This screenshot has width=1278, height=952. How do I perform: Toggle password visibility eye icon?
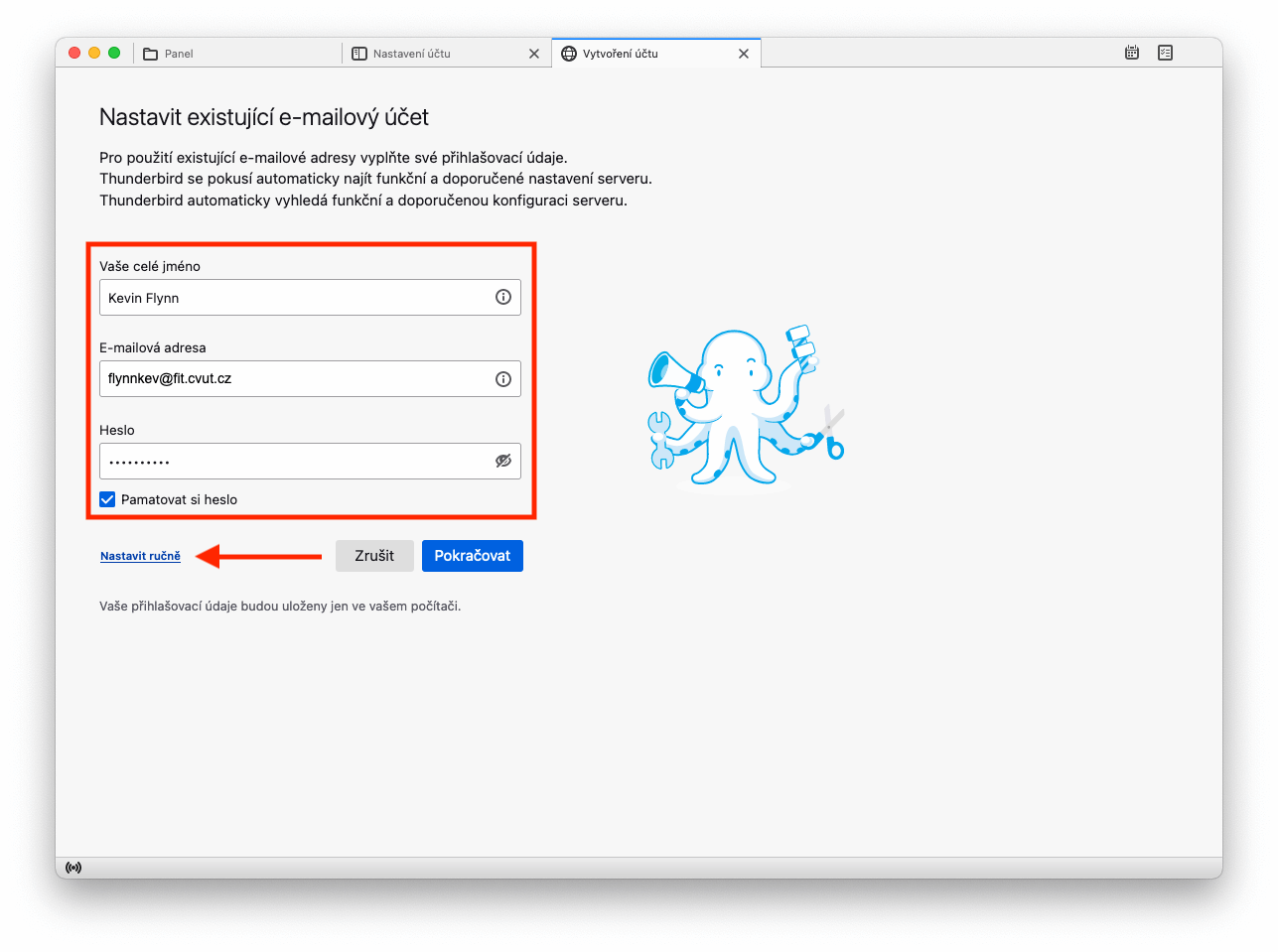pyautogui.click(x=503, y=461)
